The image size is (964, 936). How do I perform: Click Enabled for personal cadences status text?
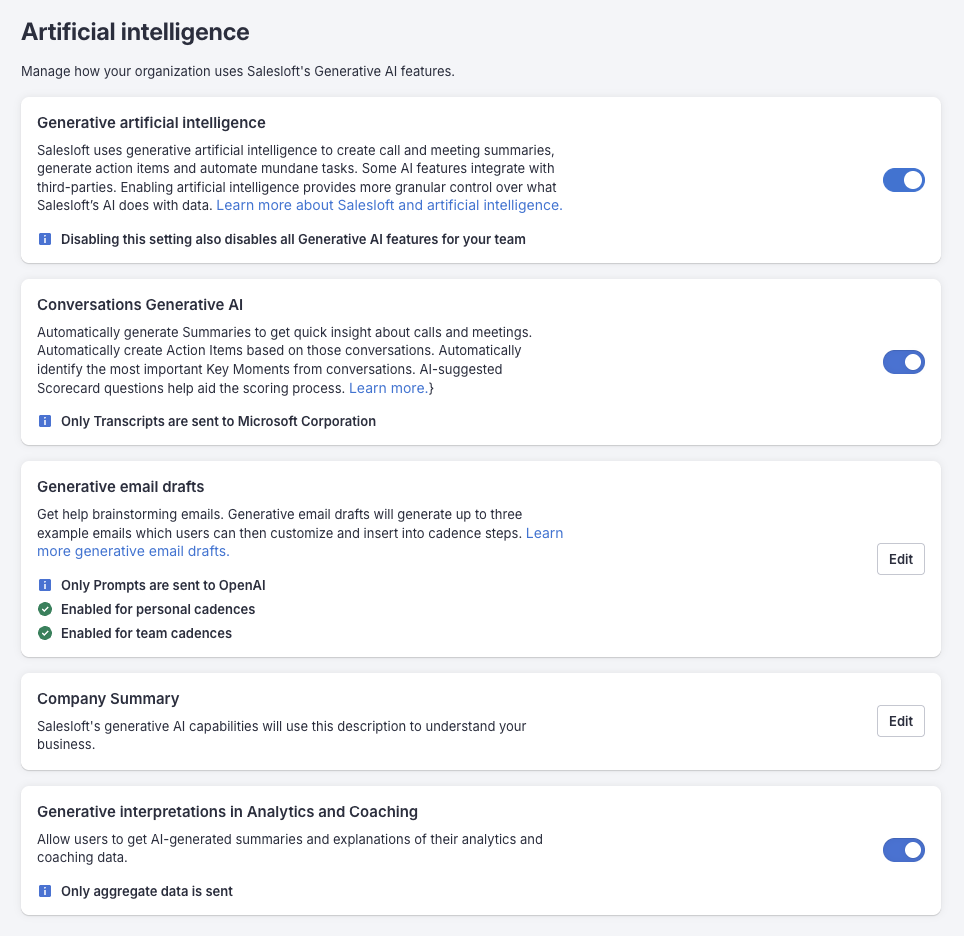pyautogui.click(x=158, y=609)
